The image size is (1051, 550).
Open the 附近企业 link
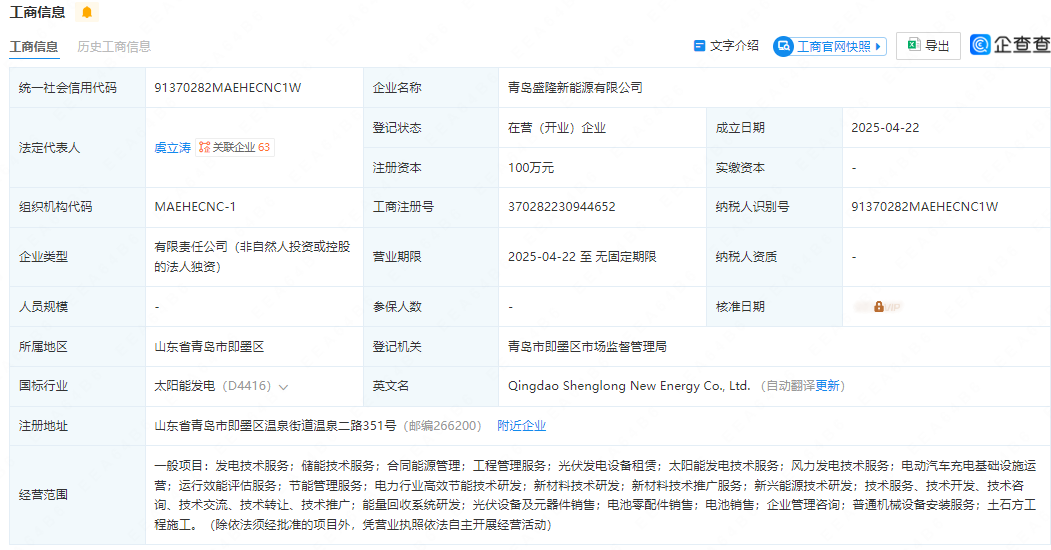(x=521, y=426)
